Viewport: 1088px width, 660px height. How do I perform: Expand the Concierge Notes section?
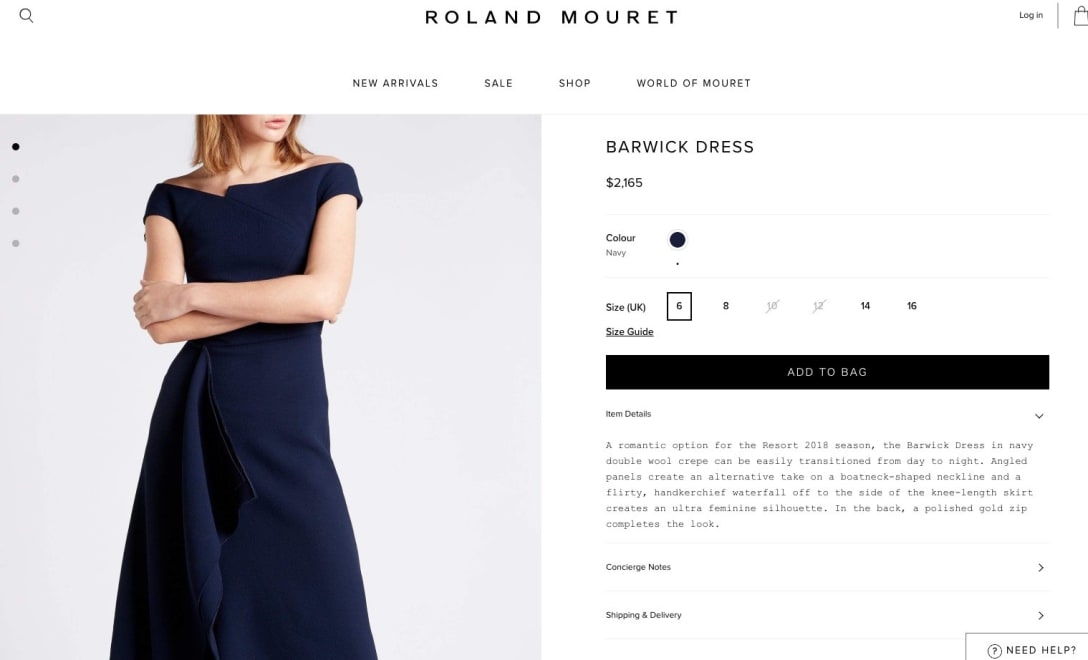point(827,567)
